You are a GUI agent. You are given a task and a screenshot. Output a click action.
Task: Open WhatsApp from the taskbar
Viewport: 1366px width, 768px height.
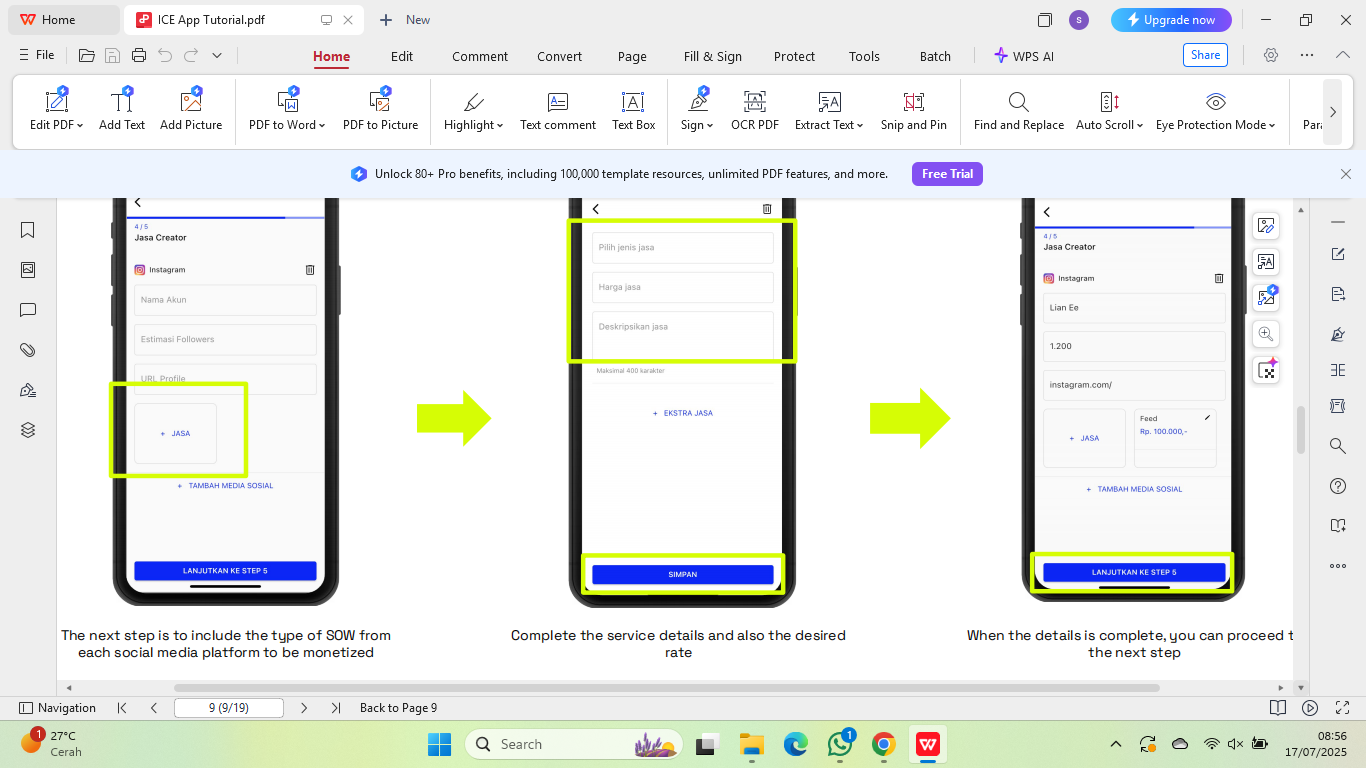(x=839, y=744)
